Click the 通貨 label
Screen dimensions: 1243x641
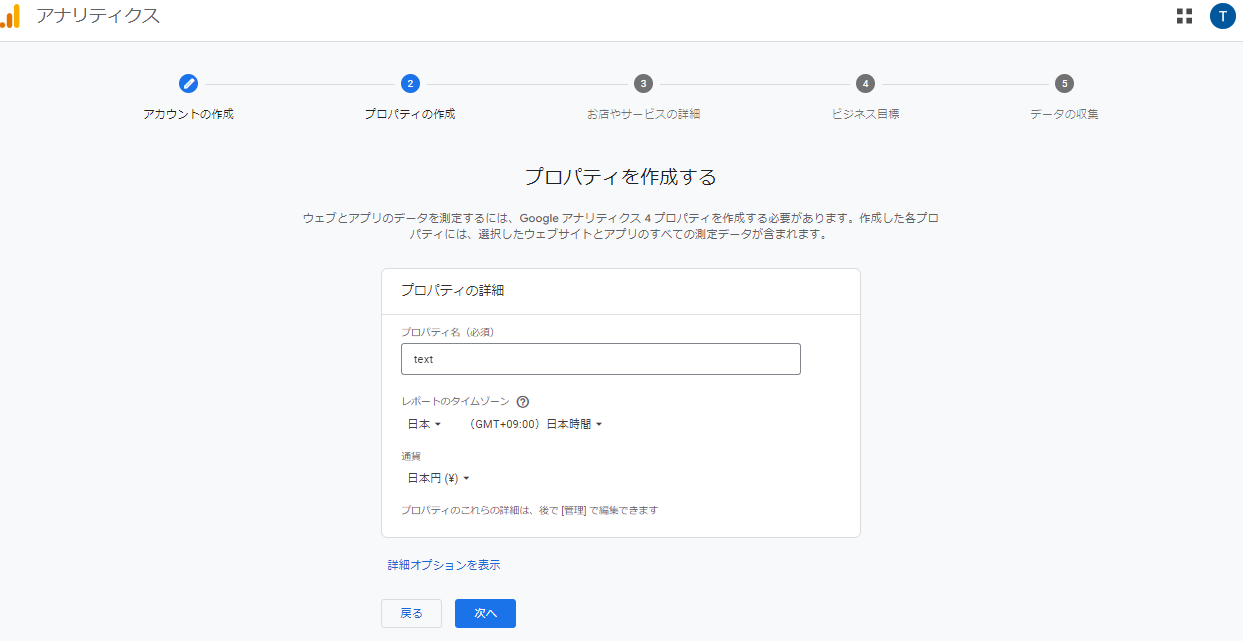click(411, 456)
